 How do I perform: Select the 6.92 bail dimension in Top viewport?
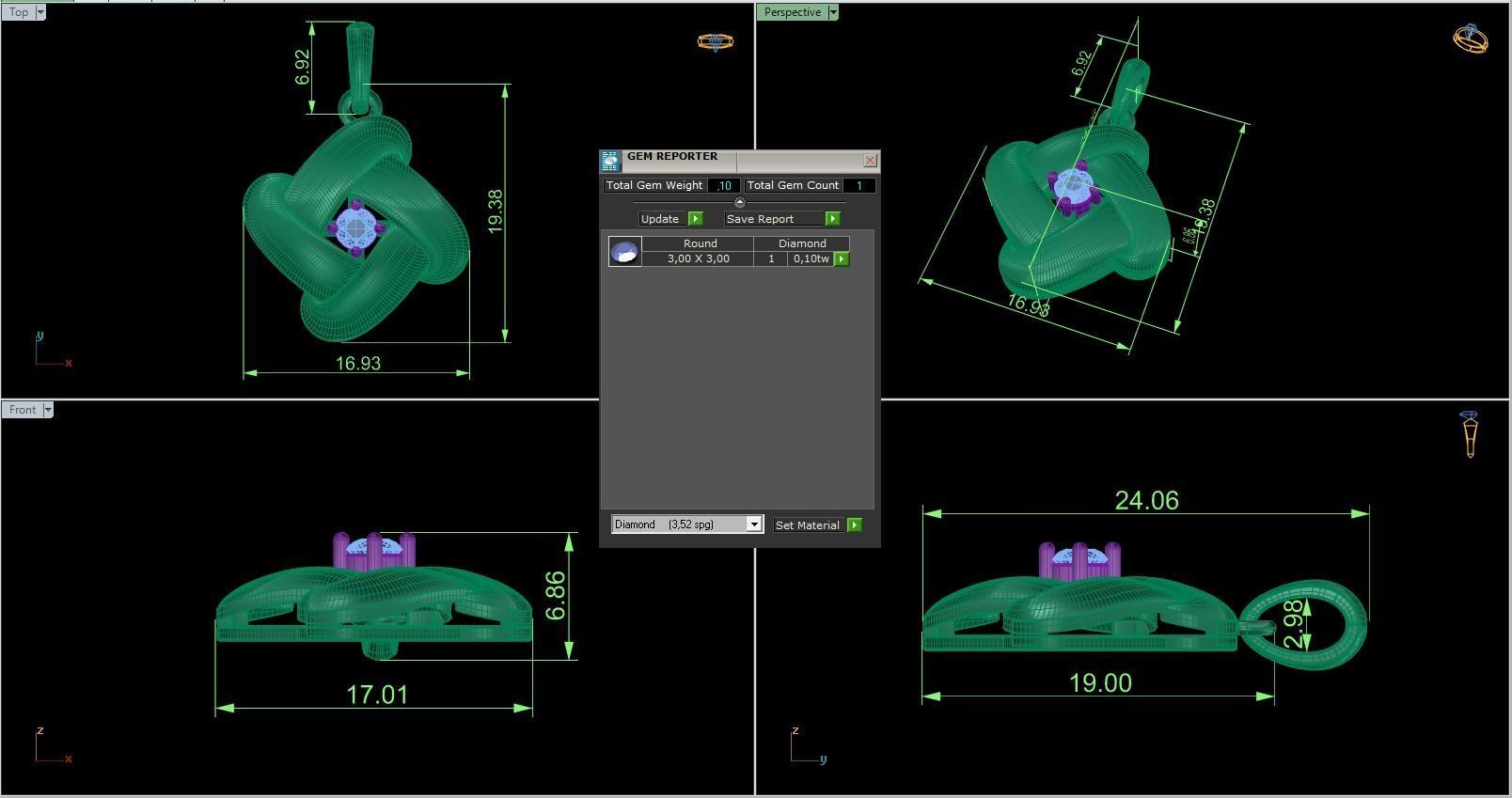tap(302, 67)
